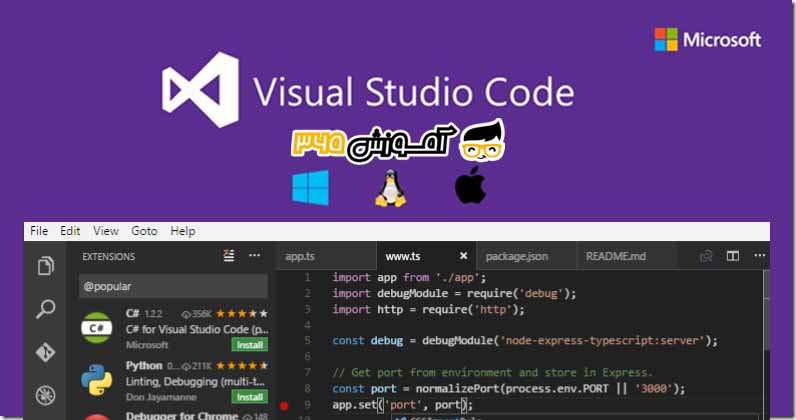Click the C# extension star rating
796x420 pixels.
pos(242,314)
